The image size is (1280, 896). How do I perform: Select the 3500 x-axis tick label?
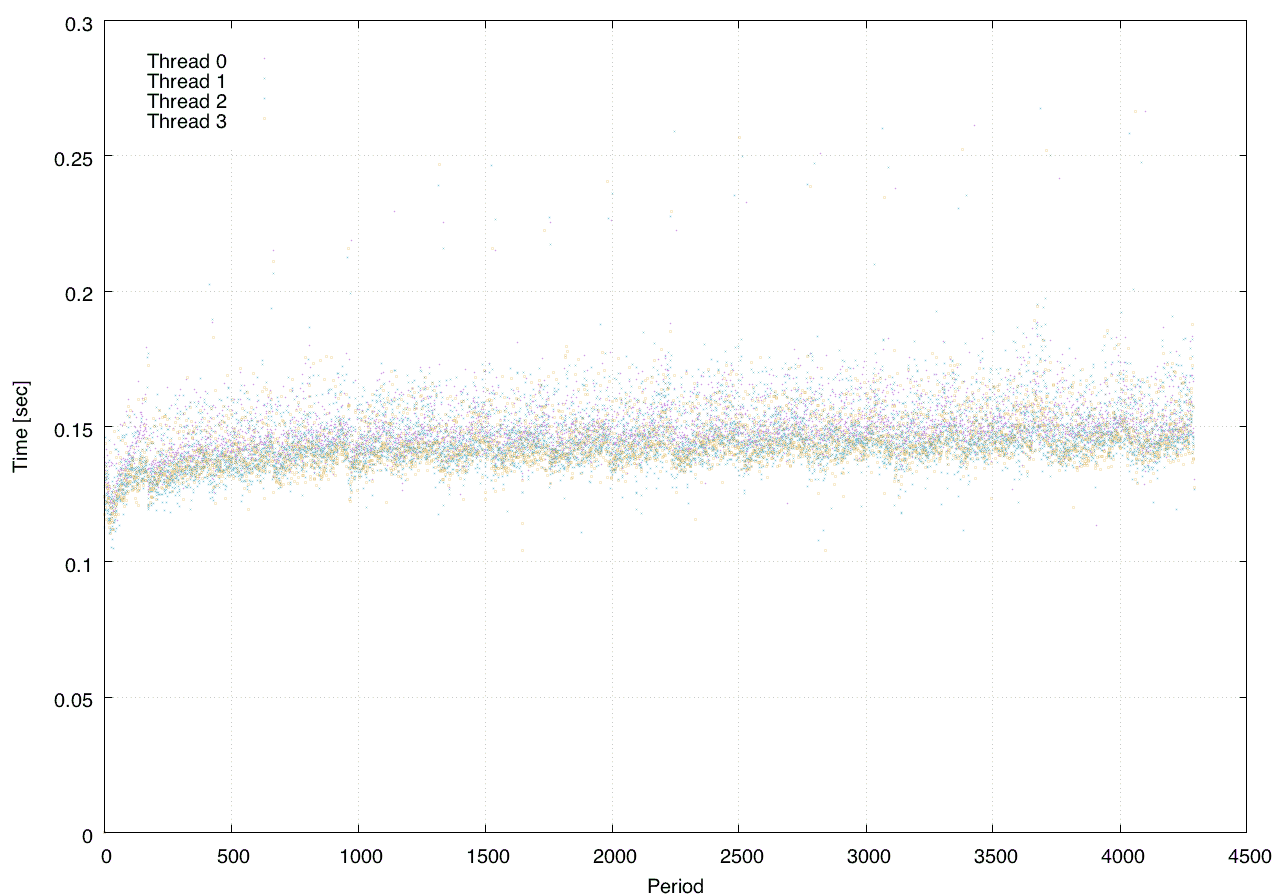pos(992,856)
